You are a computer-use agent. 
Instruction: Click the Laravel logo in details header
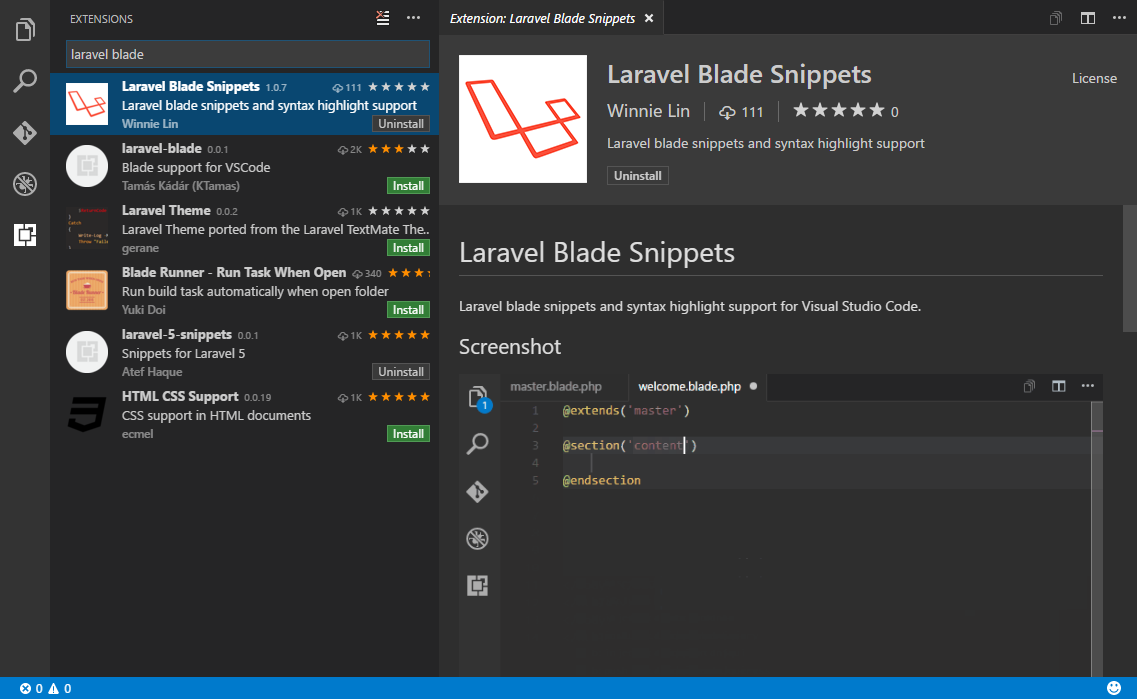[x=523, y=119]
